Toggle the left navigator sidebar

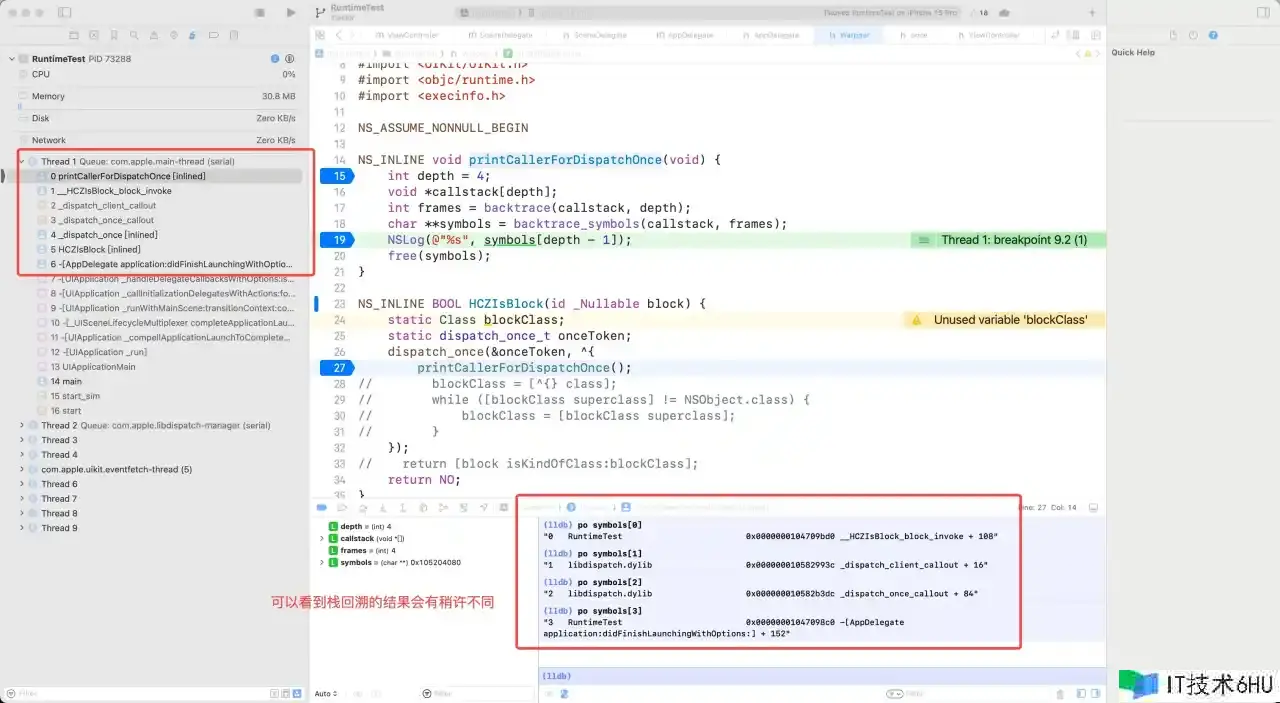point(65,13)
